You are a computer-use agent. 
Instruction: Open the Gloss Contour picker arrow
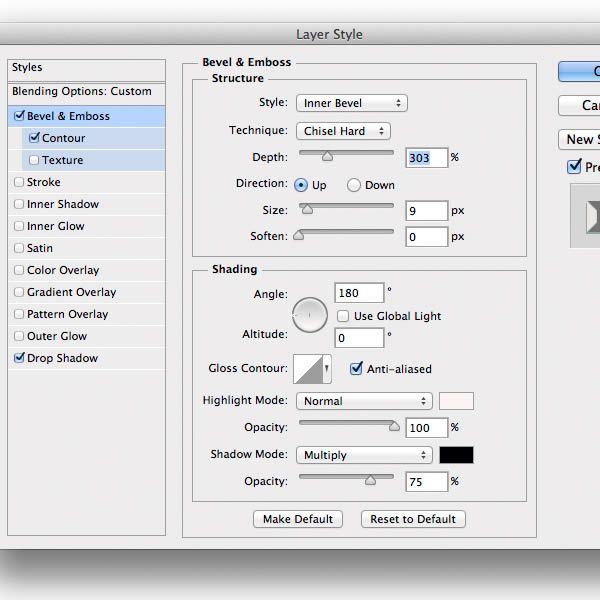(x=327, y=369)
